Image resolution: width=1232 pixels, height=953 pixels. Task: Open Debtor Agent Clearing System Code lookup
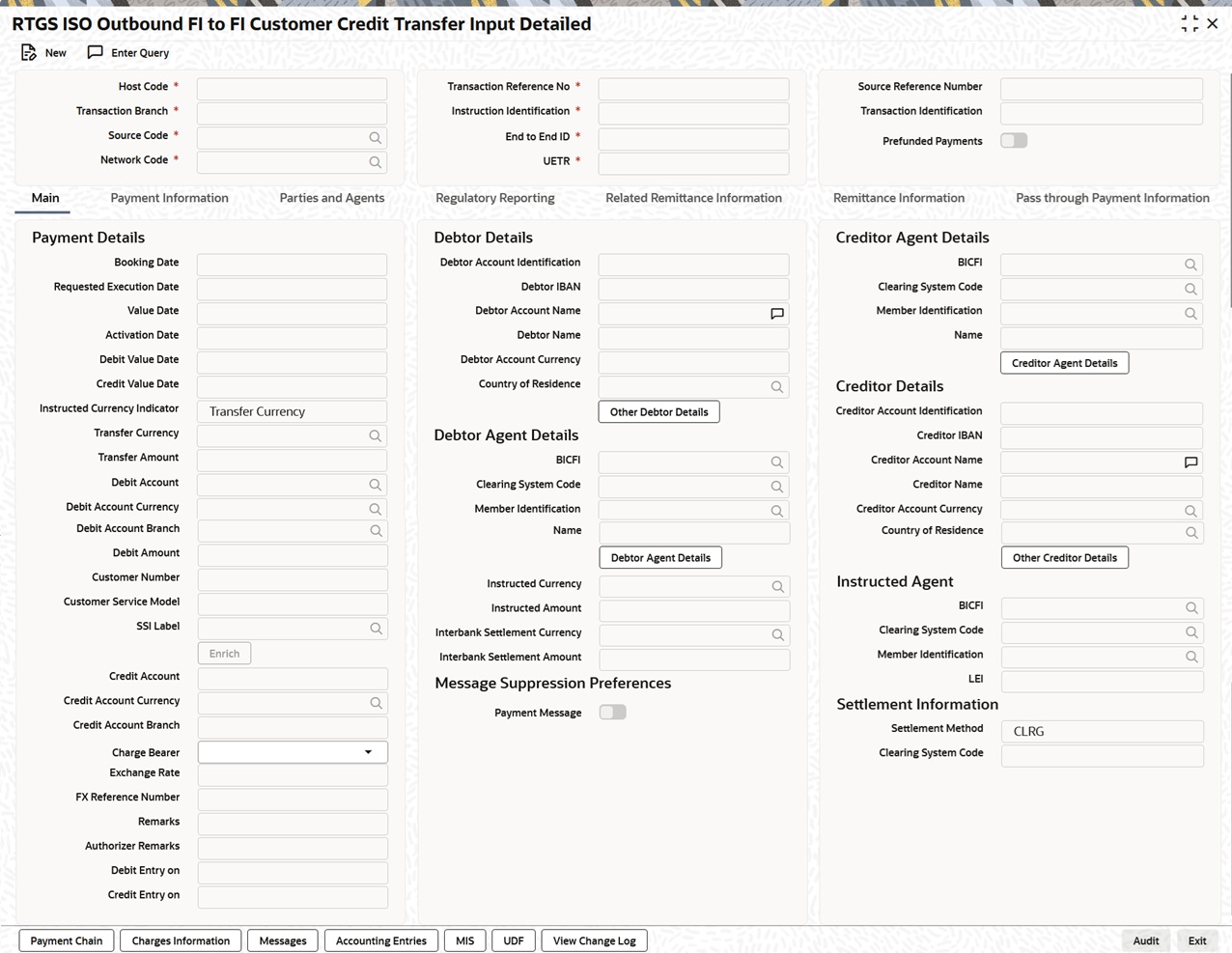coord(777,487)
